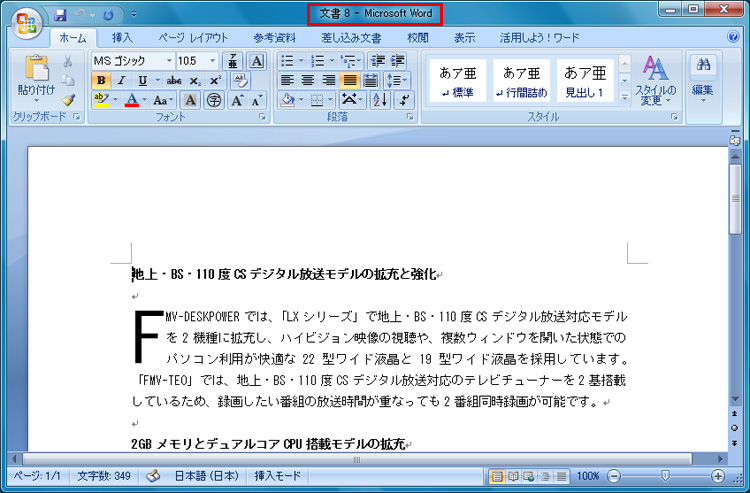Switch to 校閲 (Review) tab
Image resolution: width=750 pixels, height=493 pixels.
pos(418,38)
